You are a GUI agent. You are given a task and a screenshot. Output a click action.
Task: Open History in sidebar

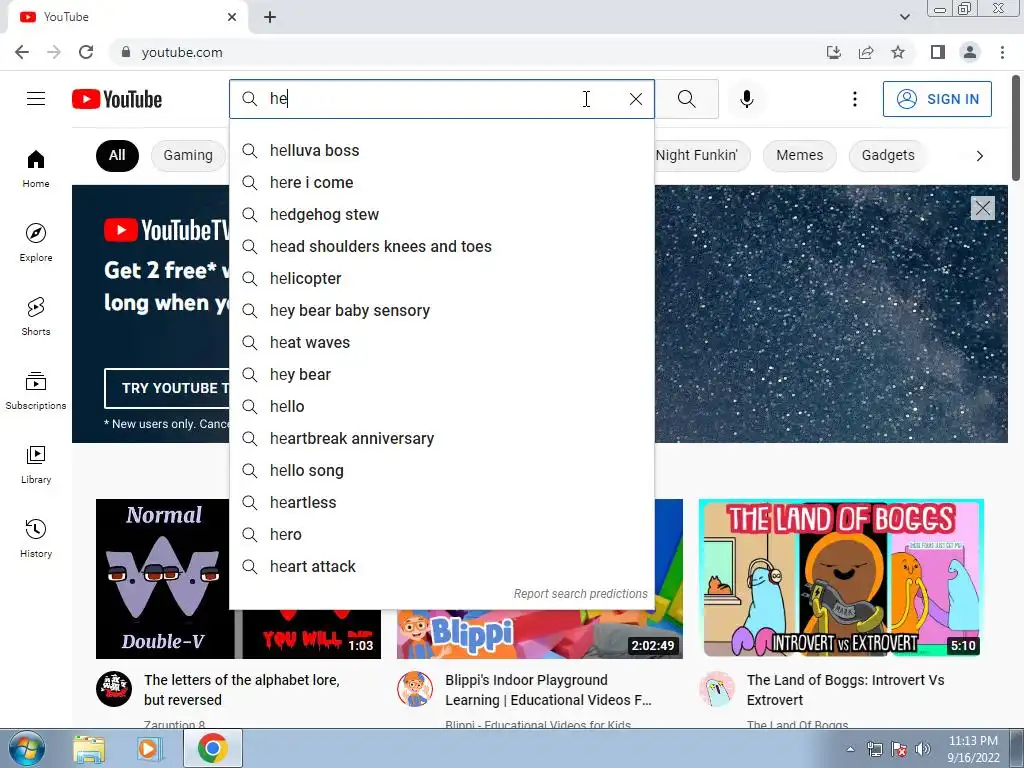click(x=36, y=538)
